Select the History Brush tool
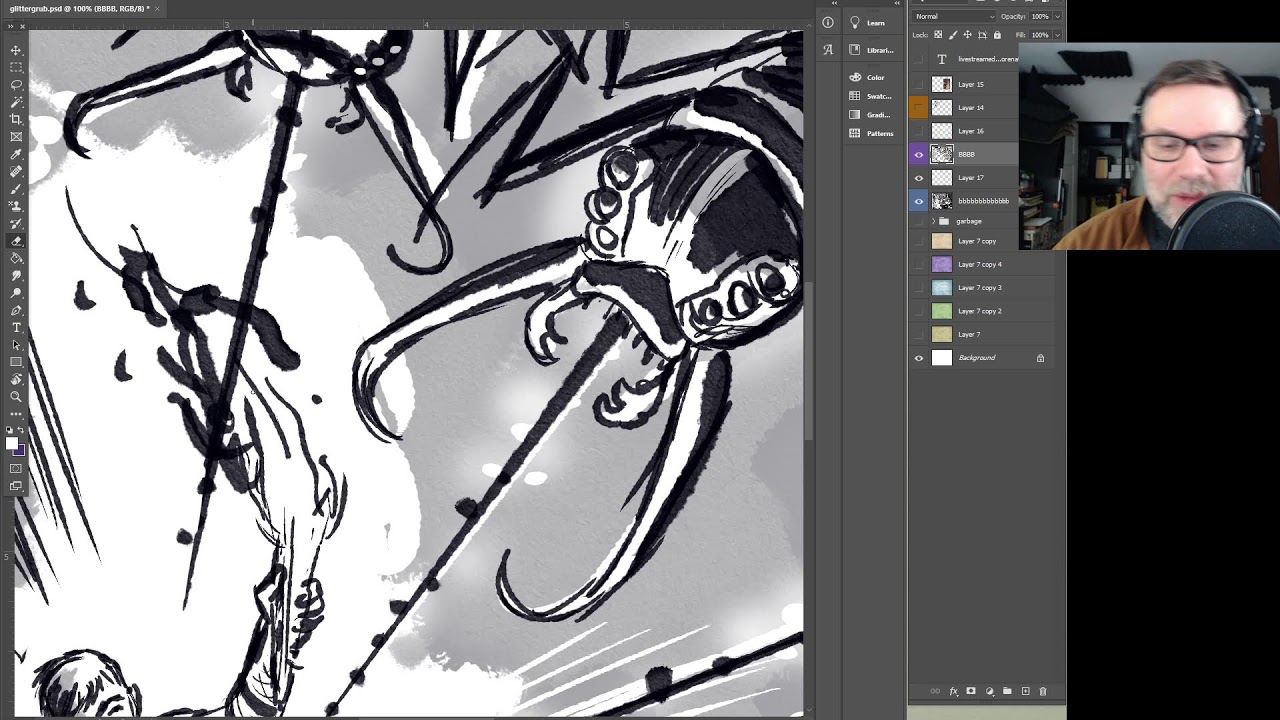This screenshot has height=720, width=1280. [16, 223]
